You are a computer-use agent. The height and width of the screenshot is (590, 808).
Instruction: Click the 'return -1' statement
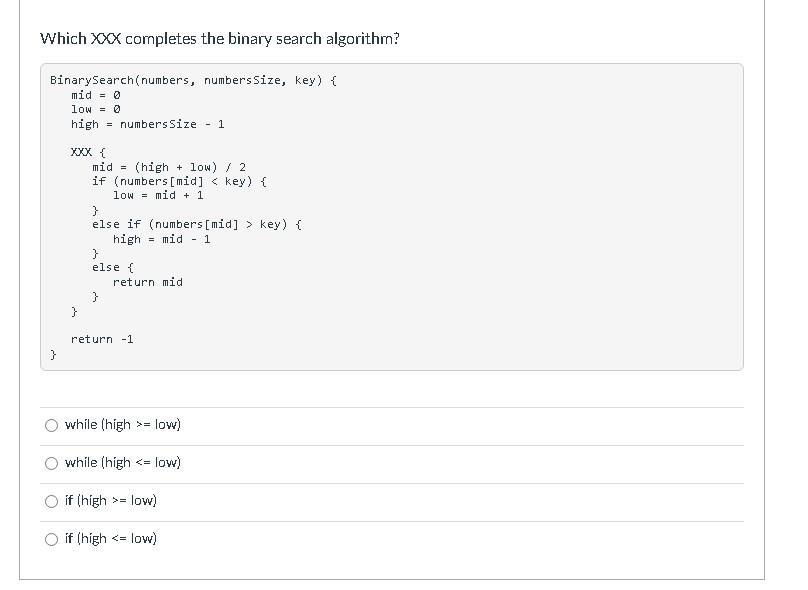[x=102, y=339]
